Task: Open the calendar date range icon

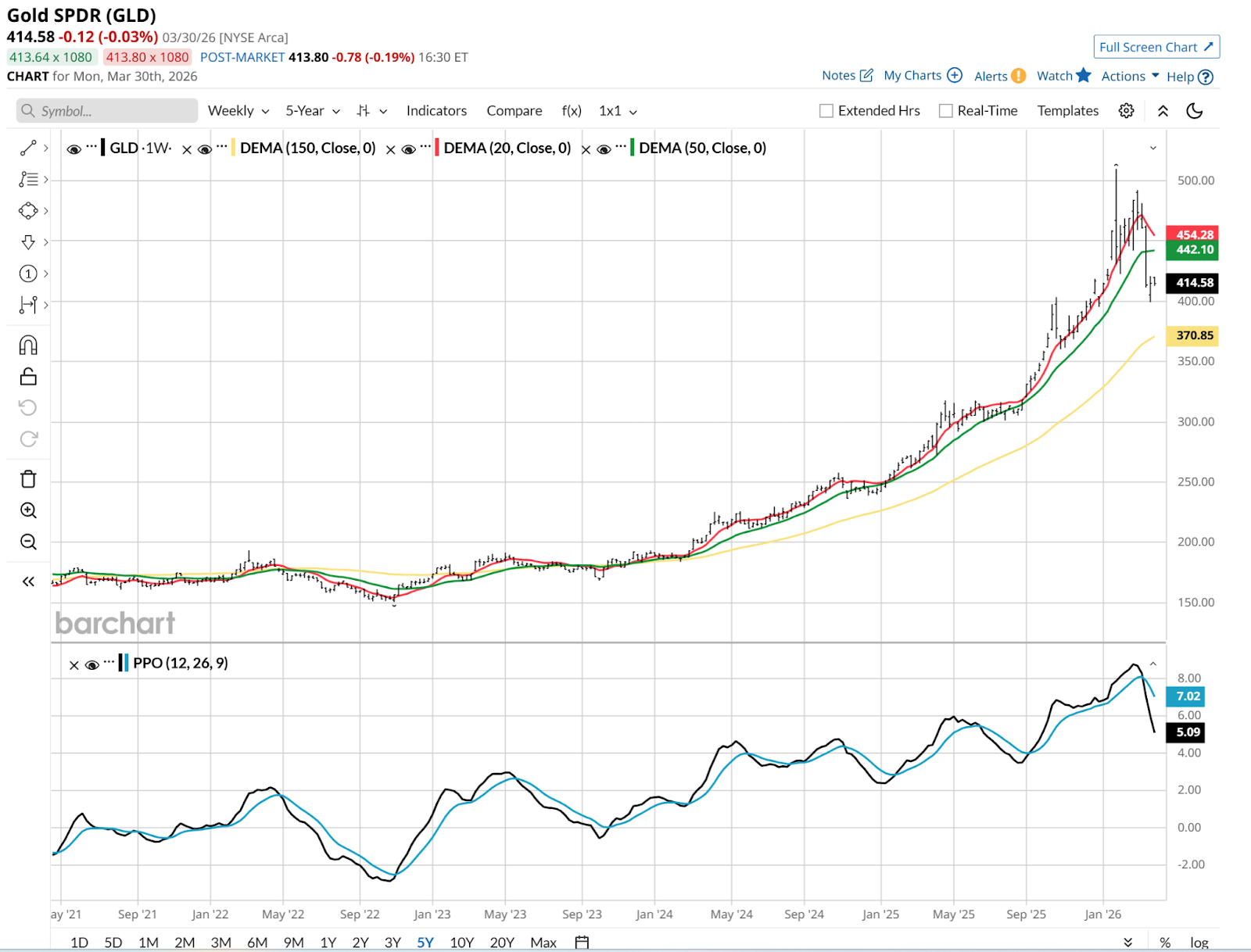Action: tap(582, 942)
